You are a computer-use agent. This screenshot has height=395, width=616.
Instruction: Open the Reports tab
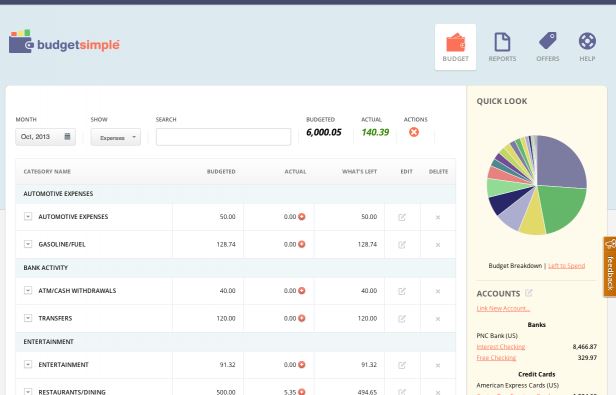pyautogui.click(x=502, y=47)
